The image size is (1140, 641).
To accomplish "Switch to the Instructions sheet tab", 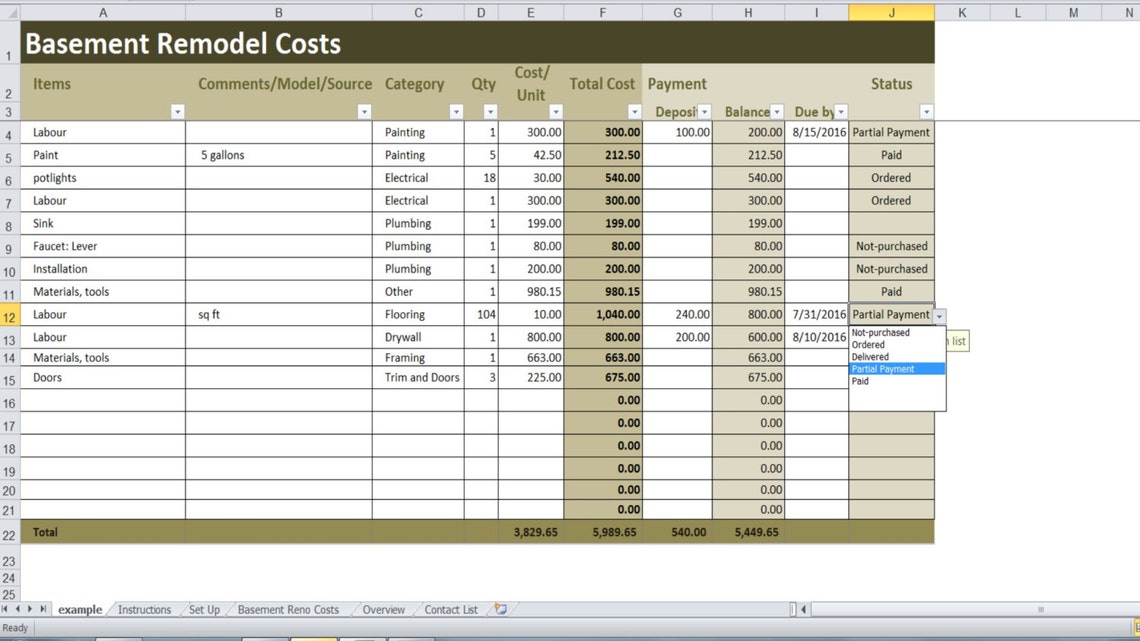I will [143, 609].
